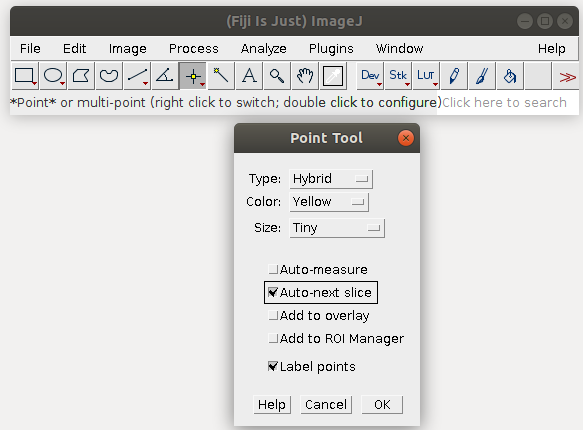Image resolution: width=583 pixels, height=430 pixels.
Task: Select the Rectangle selection tool
Action: (25, 76)
